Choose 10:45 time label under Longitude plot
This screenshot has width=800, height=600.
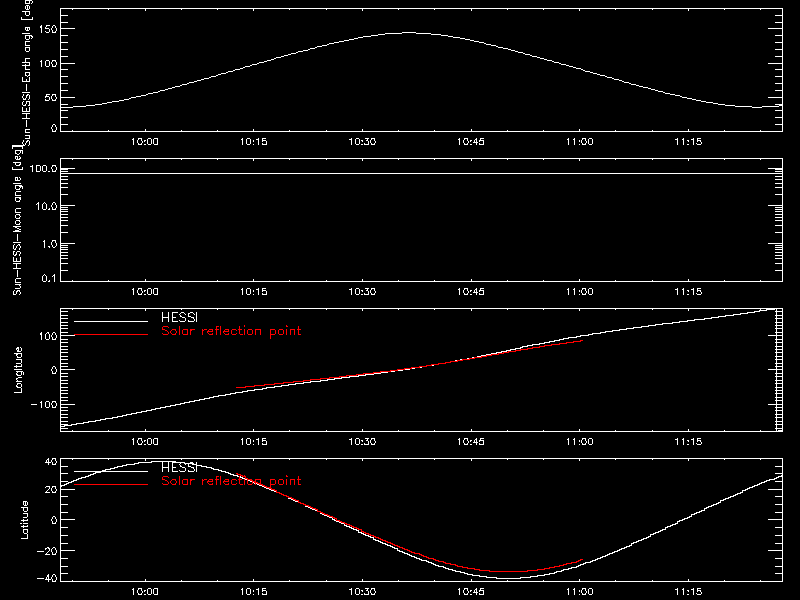[x=470, y=442]
